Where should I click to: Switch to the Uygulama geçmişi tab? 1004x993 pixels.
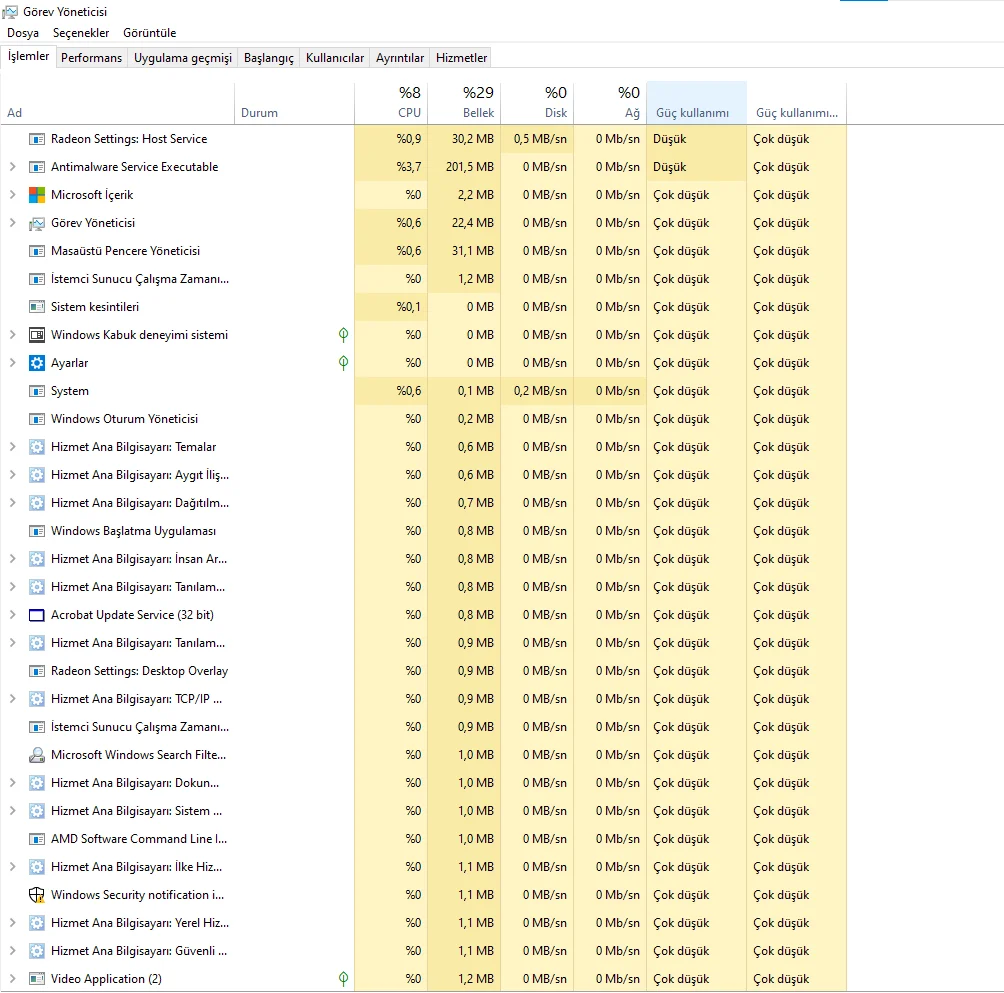tap(182, 58)
